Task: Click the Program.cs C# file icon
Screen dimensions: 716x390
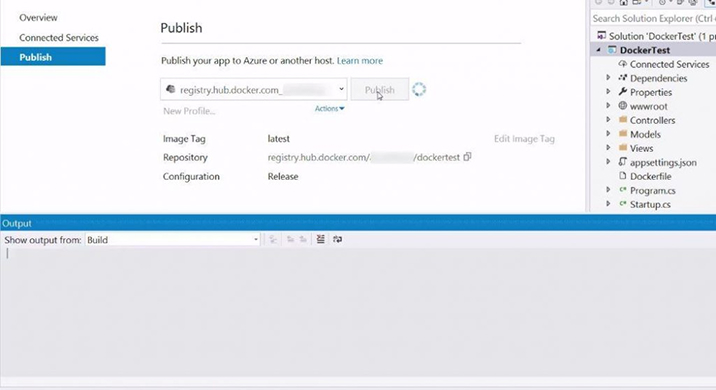Action: click(x=622, y=190)
